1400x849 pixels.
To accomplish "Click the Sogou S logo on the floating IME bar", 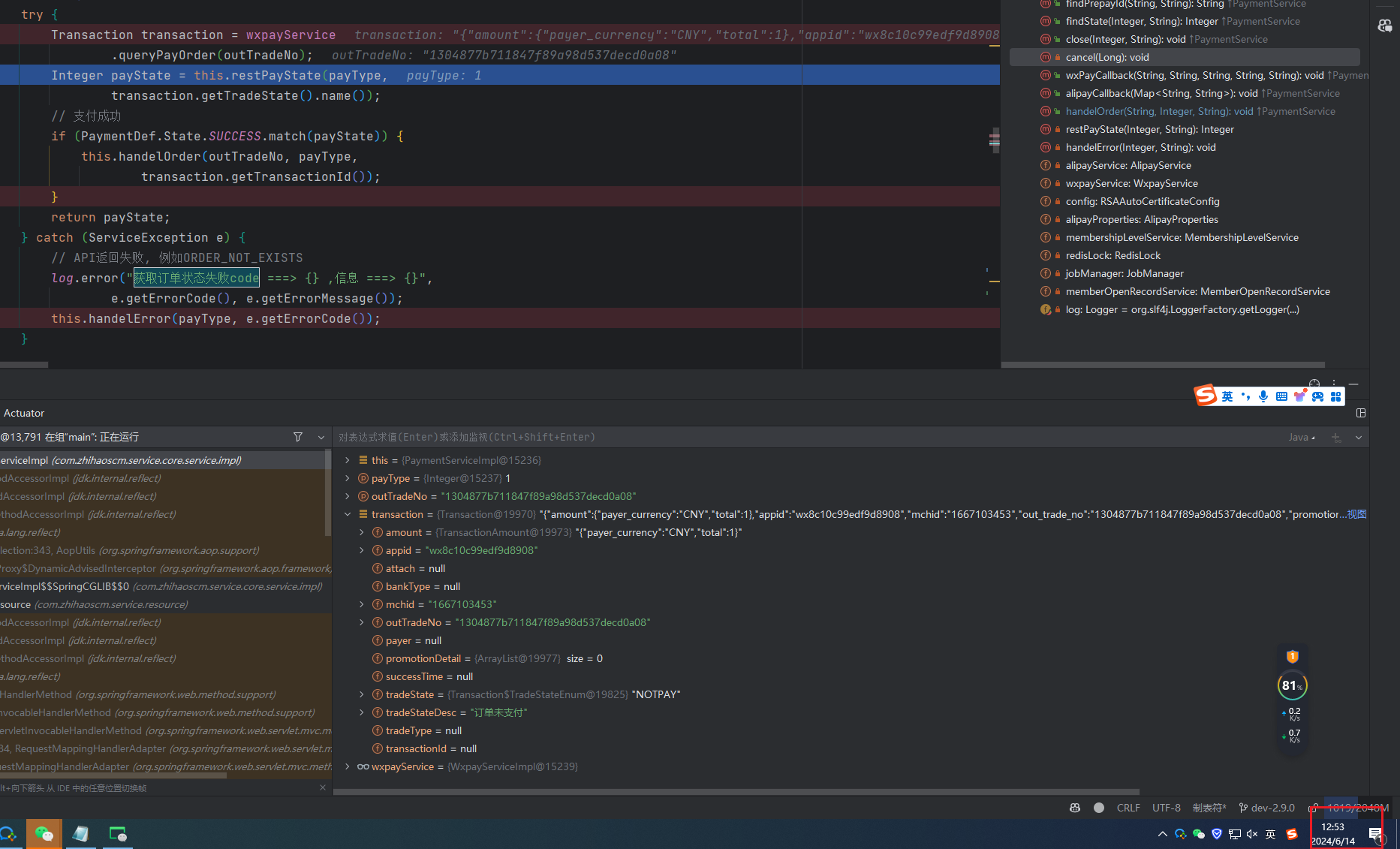I will (1206, 395).
